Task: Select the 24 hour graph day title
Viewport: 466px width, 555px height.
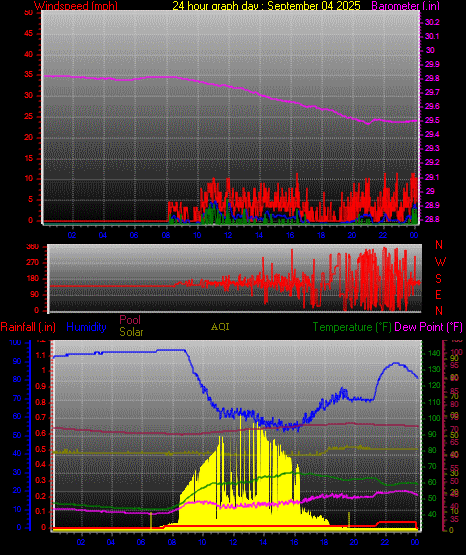Action: click(266, 6)
